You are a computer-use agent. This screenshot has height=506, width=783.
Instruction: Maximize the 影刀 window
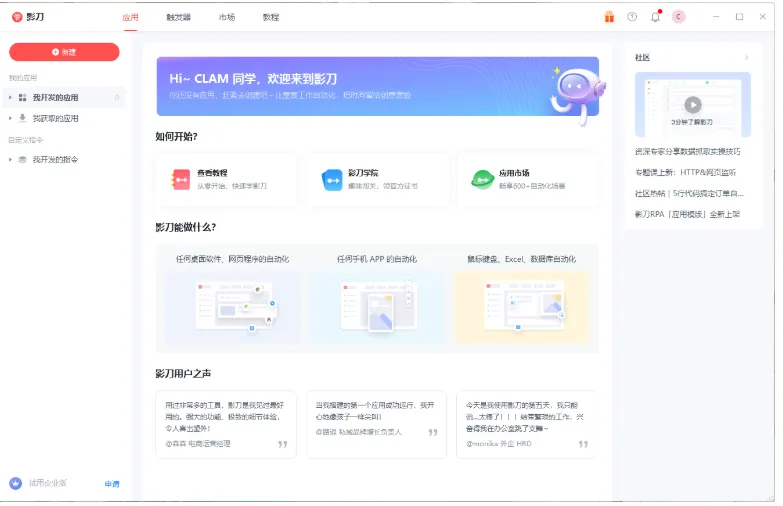pyautogui.click(x=740, y=17)
